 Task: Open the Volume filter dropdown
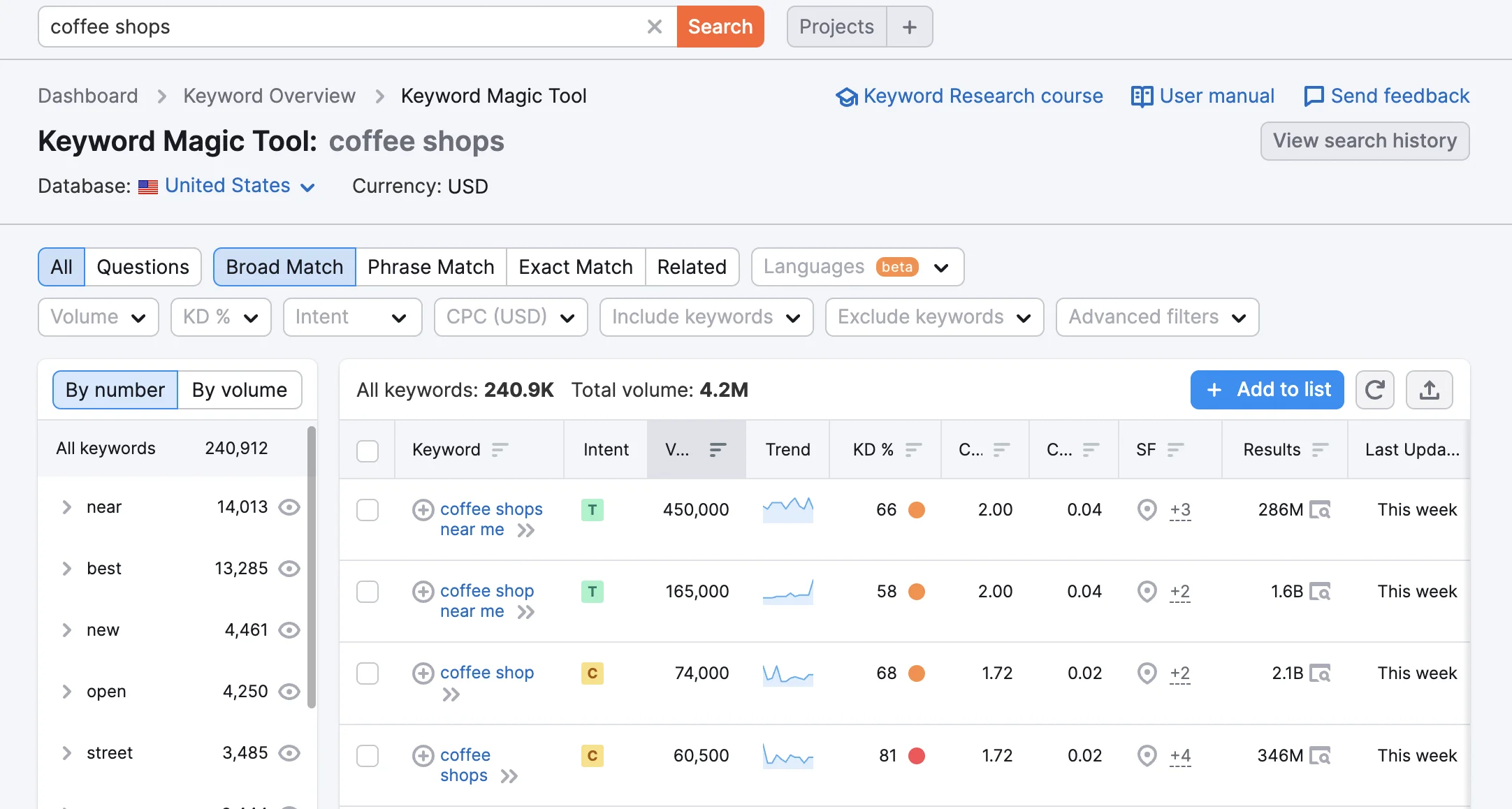[x=99, y=317]
